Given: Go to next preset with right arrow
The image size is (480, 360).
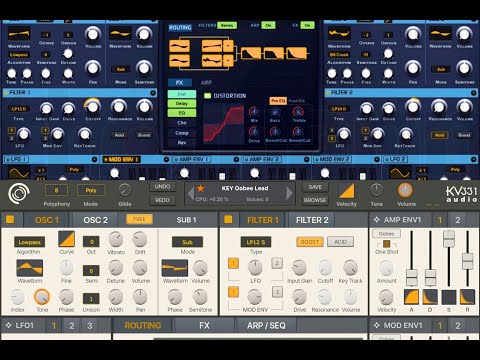Looking at the screenshot, I should tap(289, 193).
